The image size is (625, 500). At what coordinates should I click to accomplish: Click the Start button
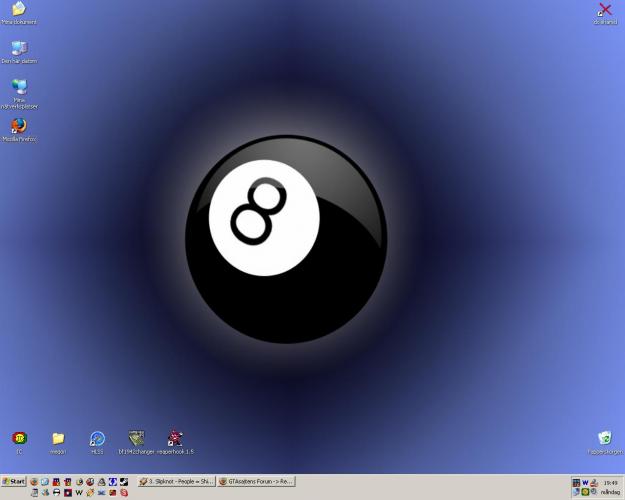coord(14,481)
